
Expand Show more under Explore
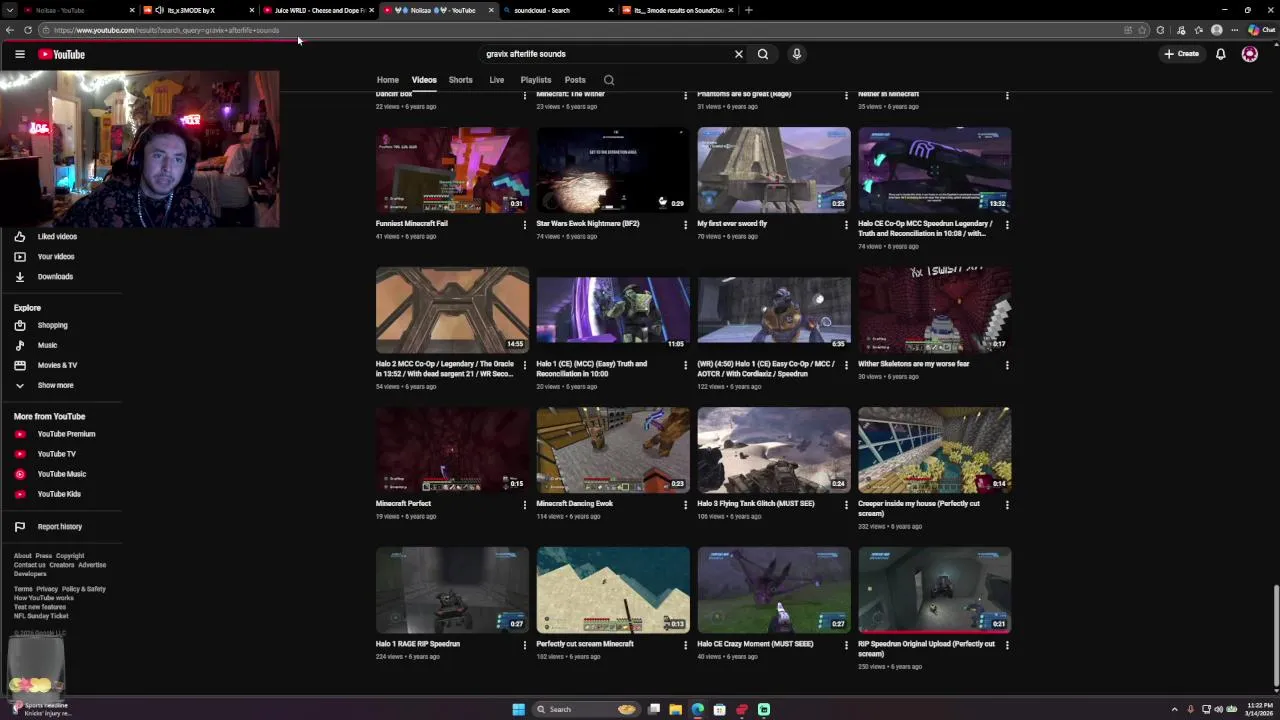tap(55, 385)
